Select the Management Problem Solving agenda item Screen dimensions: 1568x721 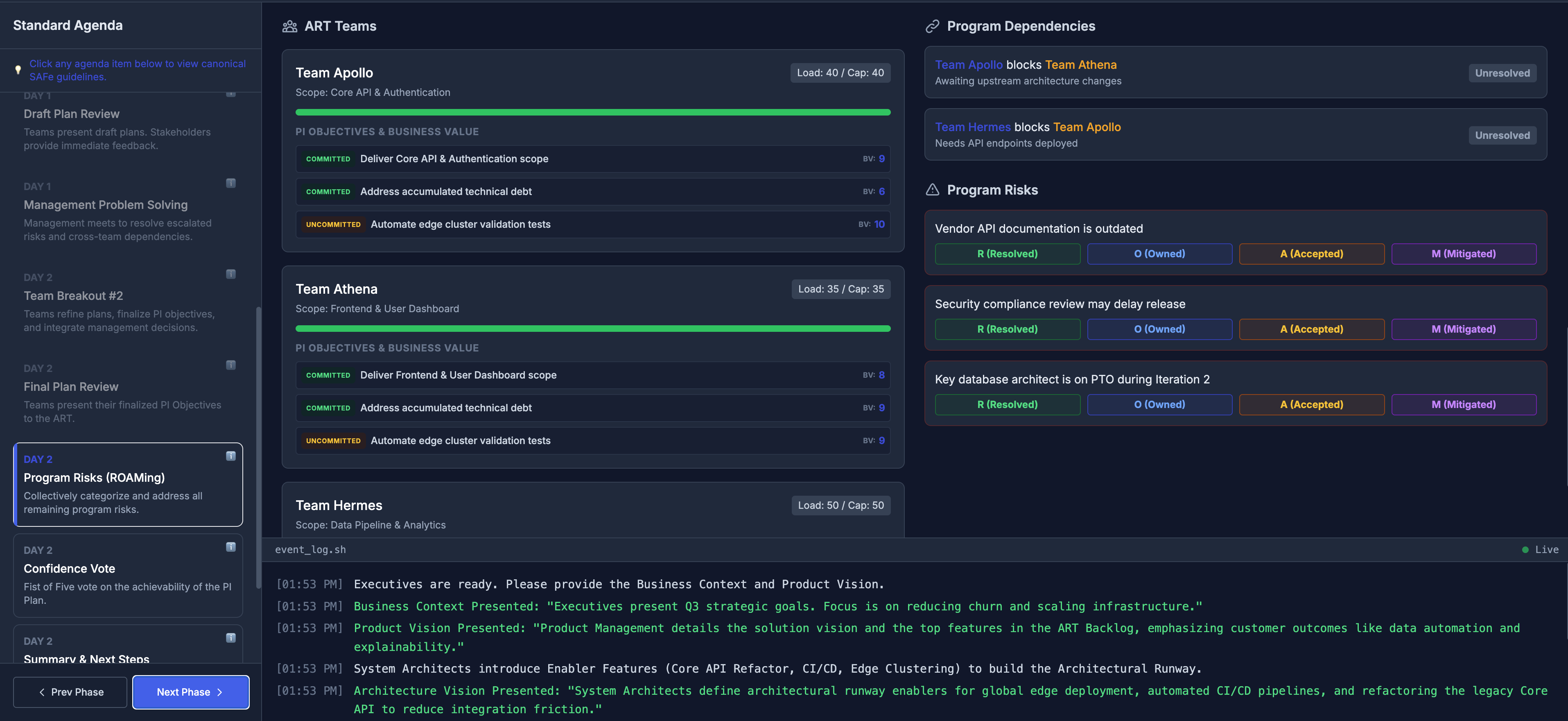(128, 211)
